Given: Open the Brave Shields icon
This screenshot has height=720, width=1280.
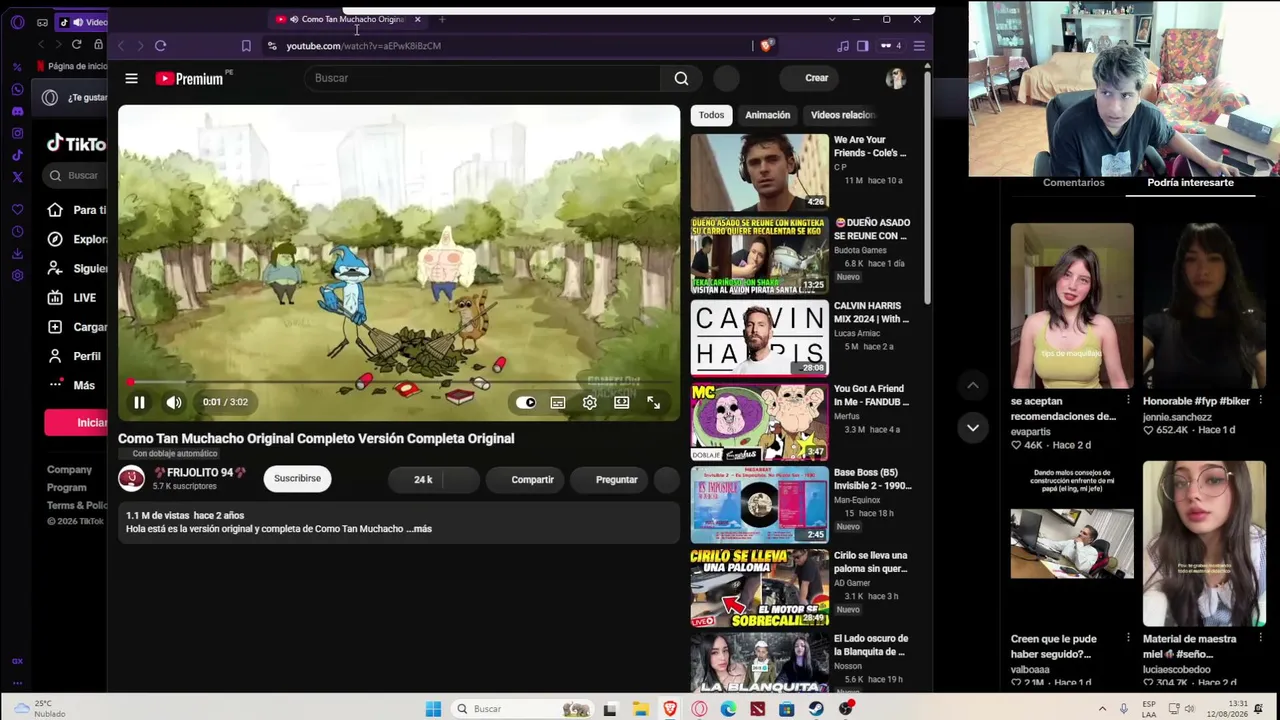Looking at the screenshot, I should [767, 46].
